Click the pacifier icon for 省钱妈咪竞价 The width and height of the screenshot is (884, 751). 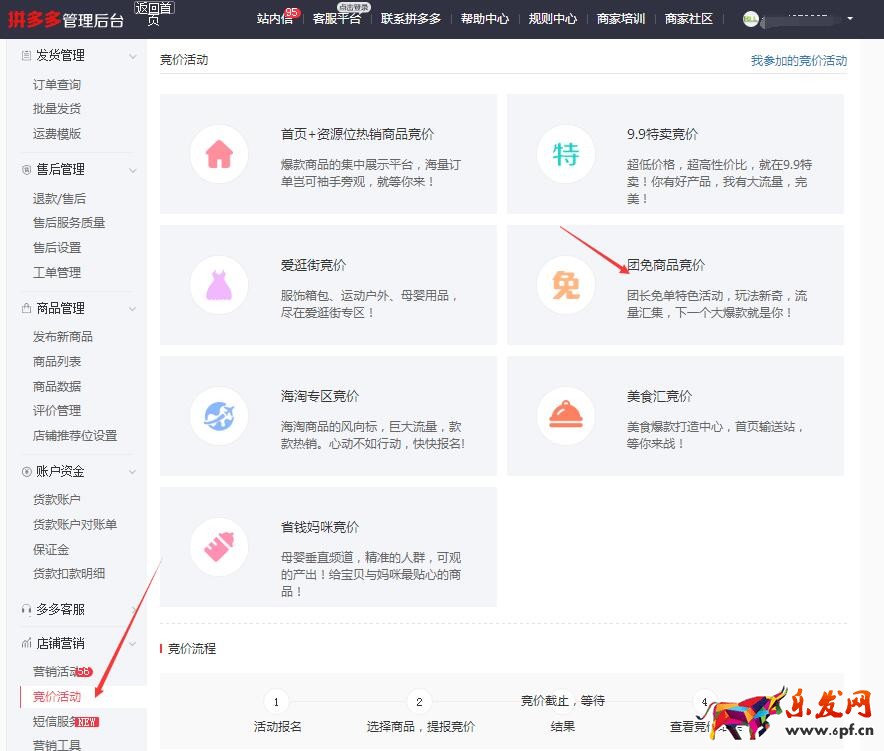pos(219,548)
